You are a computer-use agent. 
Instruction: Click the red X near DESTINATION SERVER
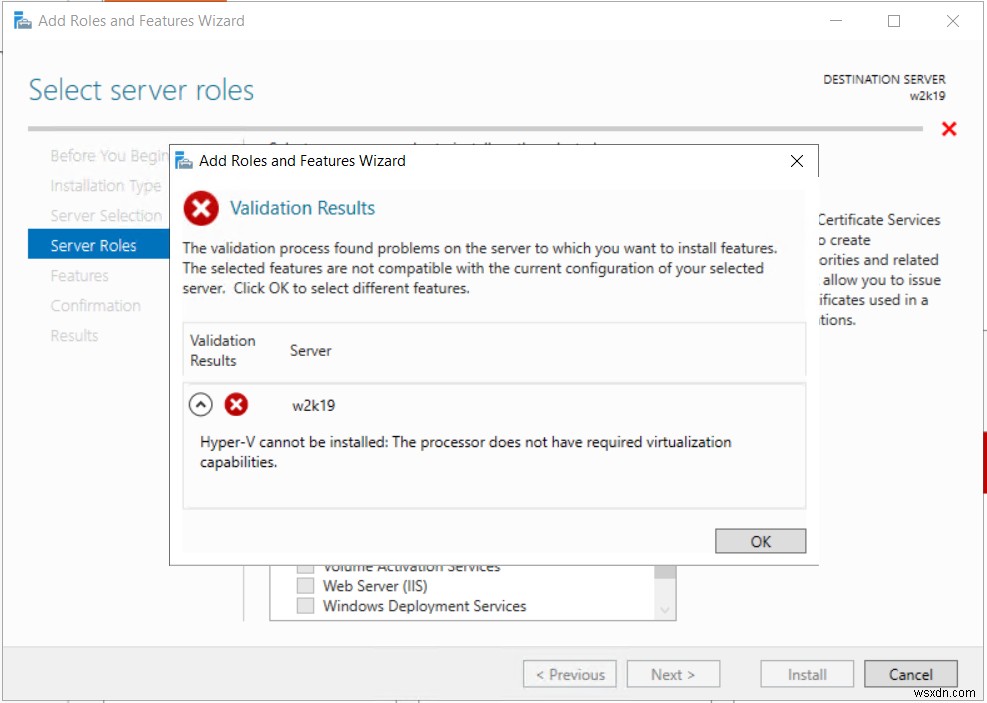(x=948, y=128)
